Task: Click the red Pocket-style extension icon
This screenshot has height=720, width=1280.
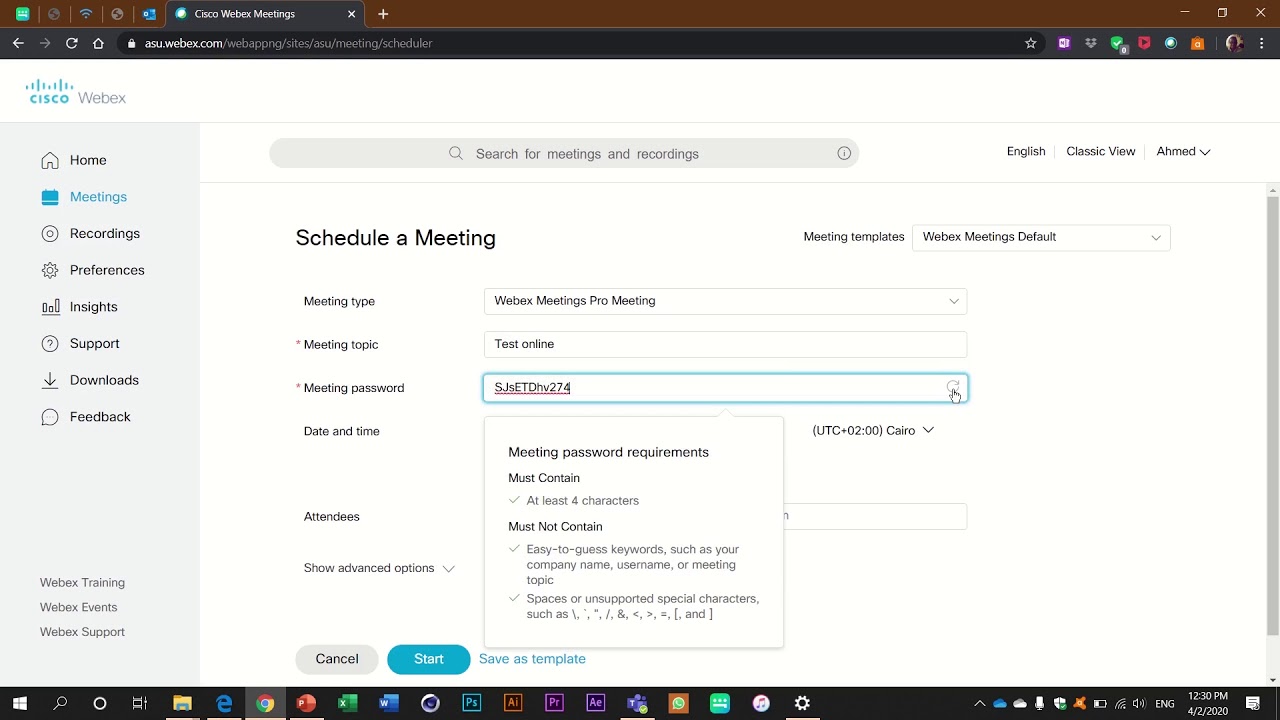Action: [1144, 43]
